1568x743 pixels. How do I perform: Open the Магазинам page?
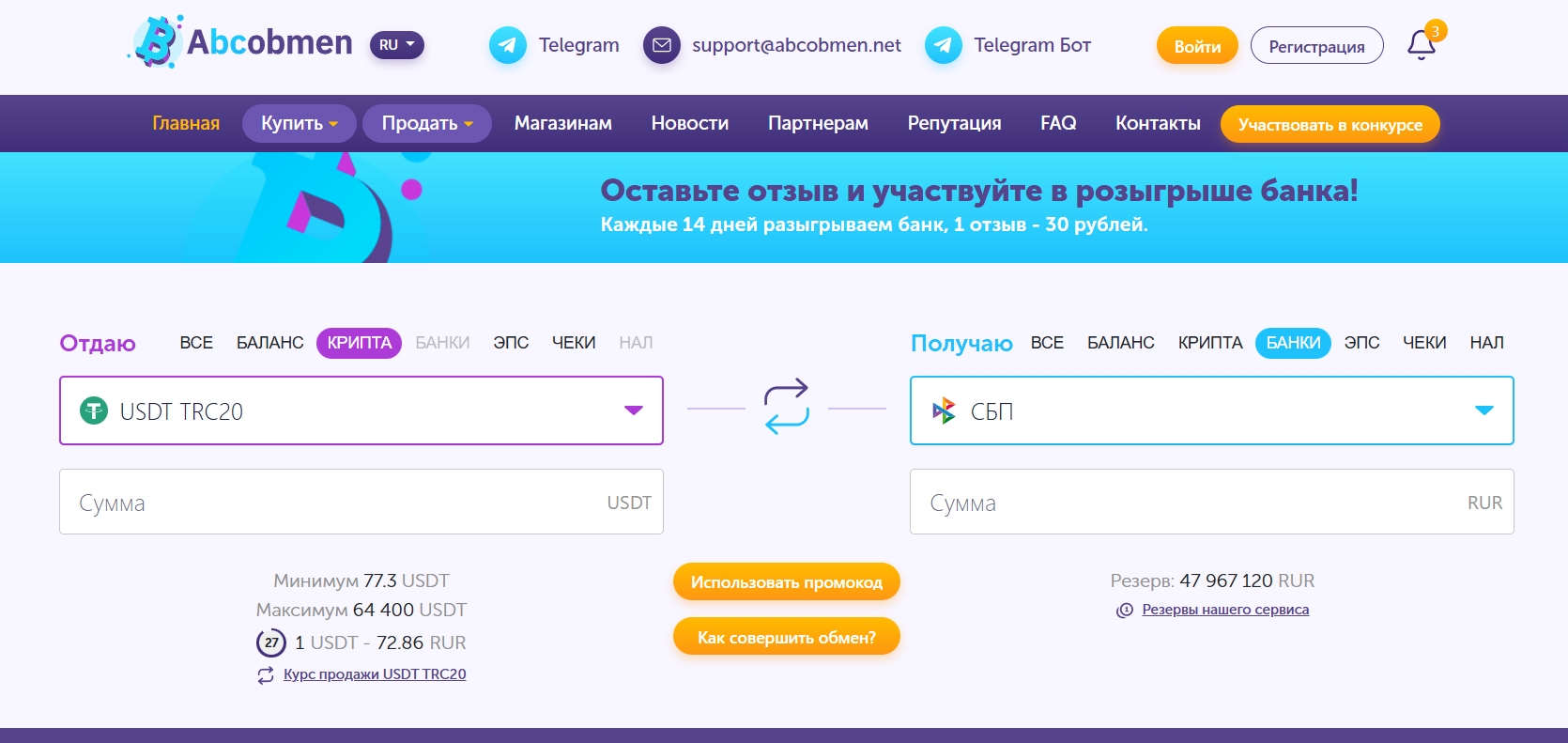tap(563, 123)
